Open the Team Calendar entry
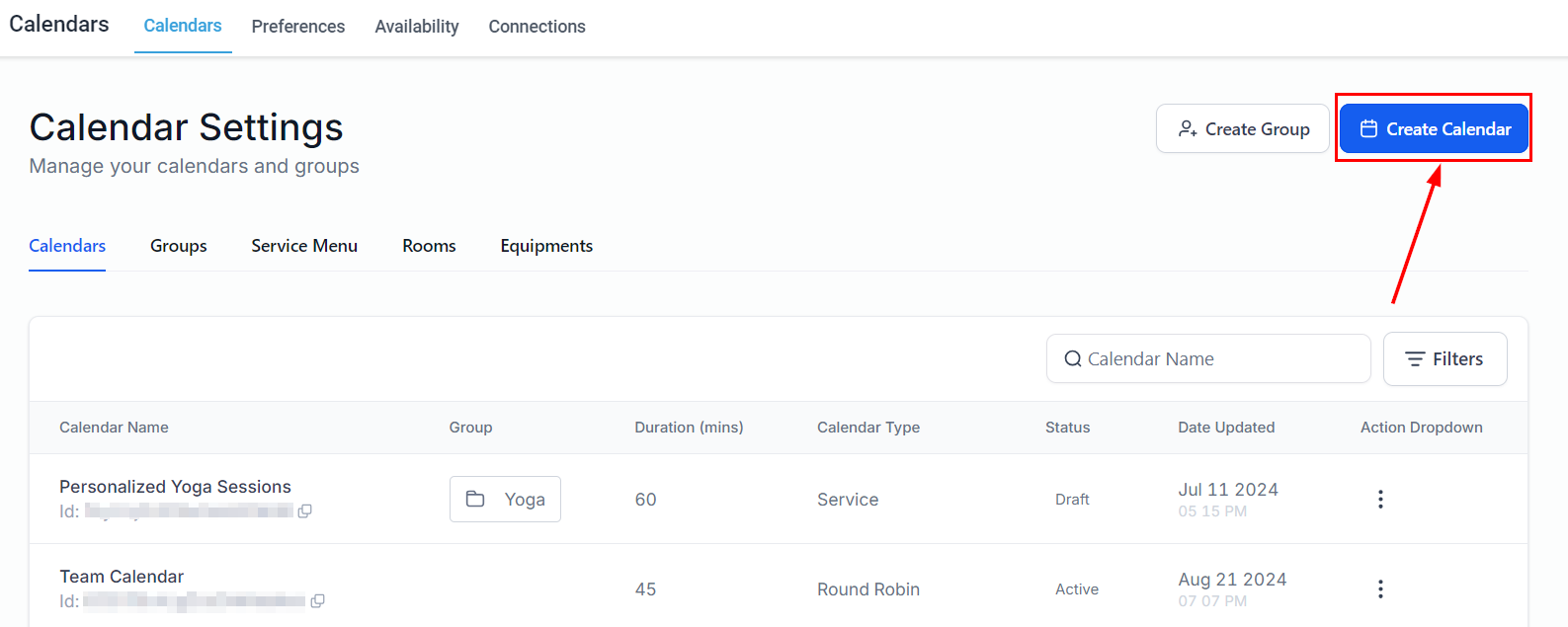 click(x=122, y=577)
